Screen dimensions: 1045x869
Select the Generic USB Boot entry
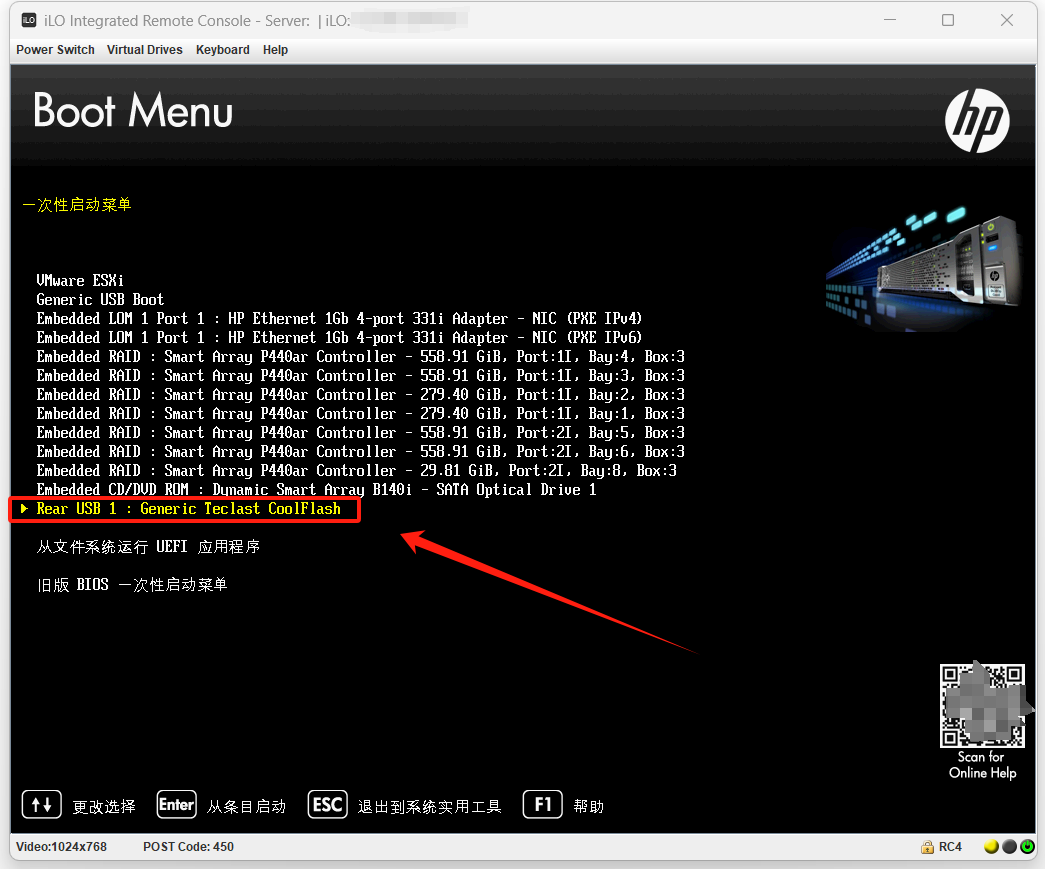coord(100,300)
